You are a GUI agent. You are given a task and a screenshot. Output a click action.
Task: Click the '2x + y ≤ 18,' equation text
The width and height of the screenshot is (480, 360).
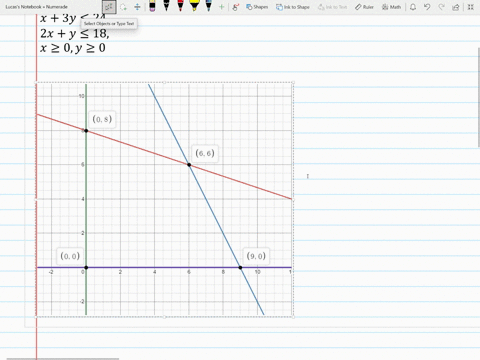(75, 33)
